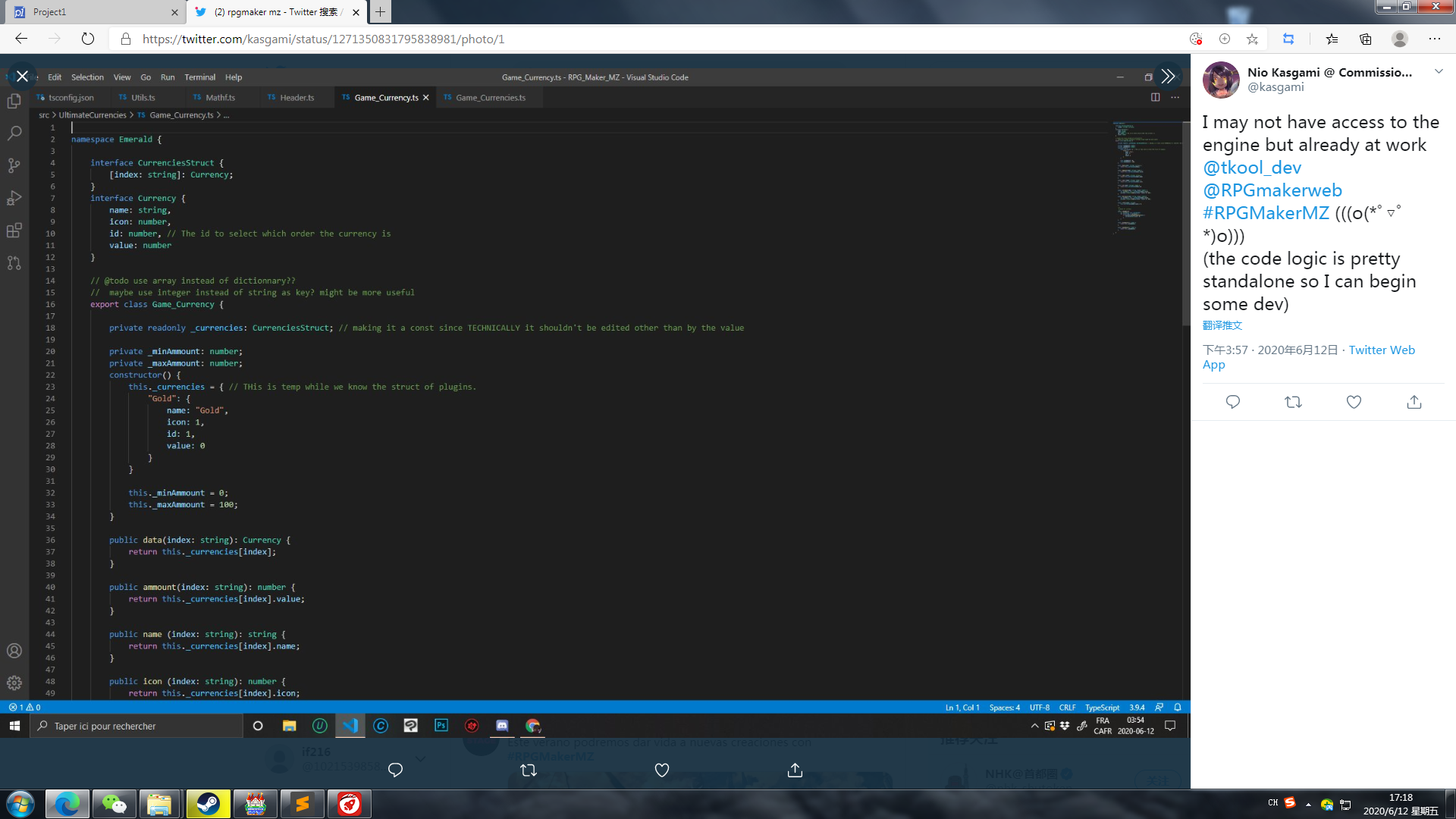Click the retweet icon below the photo

pyautogui.click(x=529, y=770)
